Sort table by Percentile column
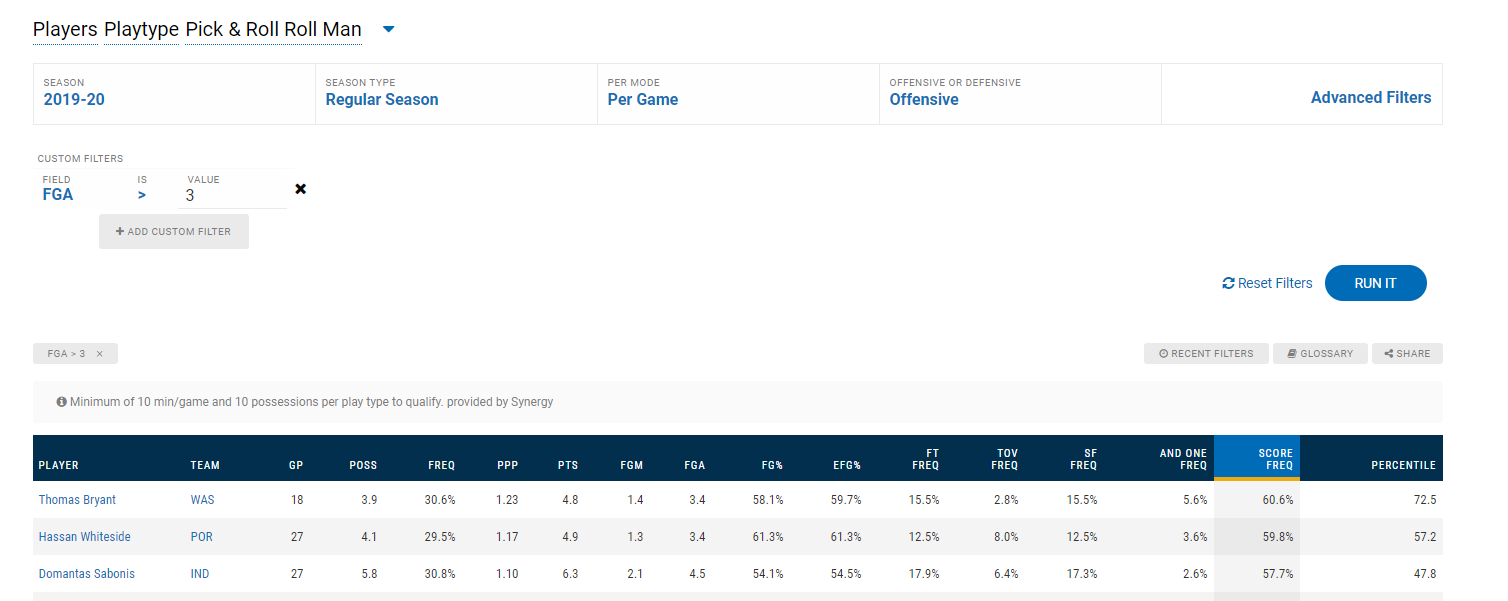The image size is (1508, 601). tap(1403, 465)
